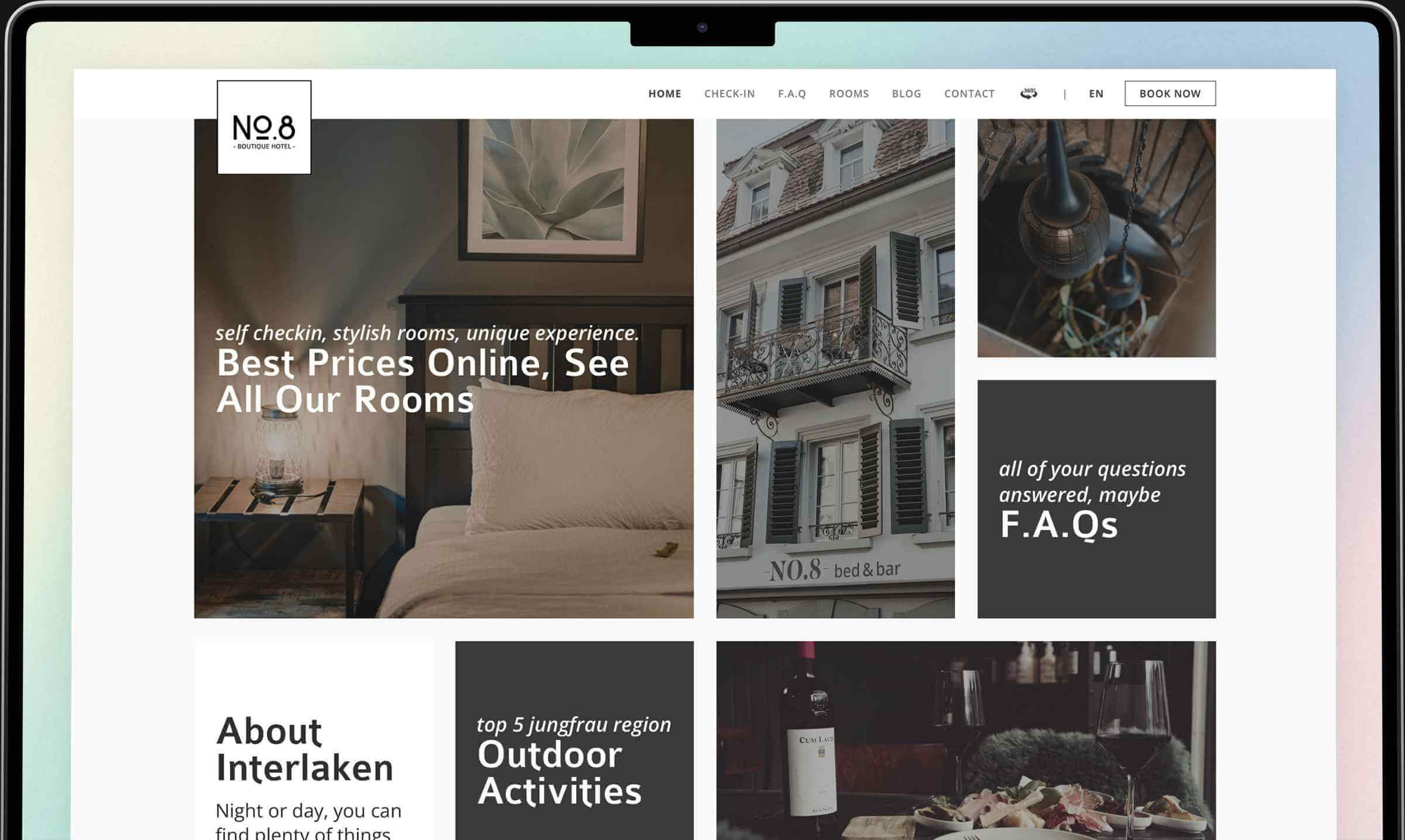The height and width of the screenshot is (840, 1405).
Task: Click 'Night or day, you can' text
Action: click(309, 811)
